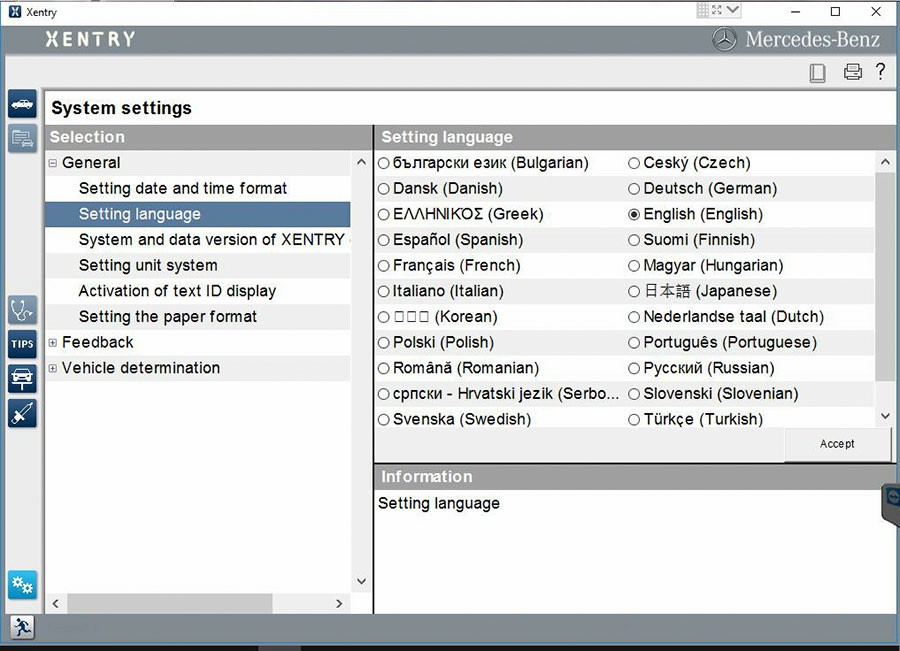Image resolution: width=900 pixels, height=651 pixels.
Task: Click the car-on-lift workshop icon
Action: pos(22,379)
